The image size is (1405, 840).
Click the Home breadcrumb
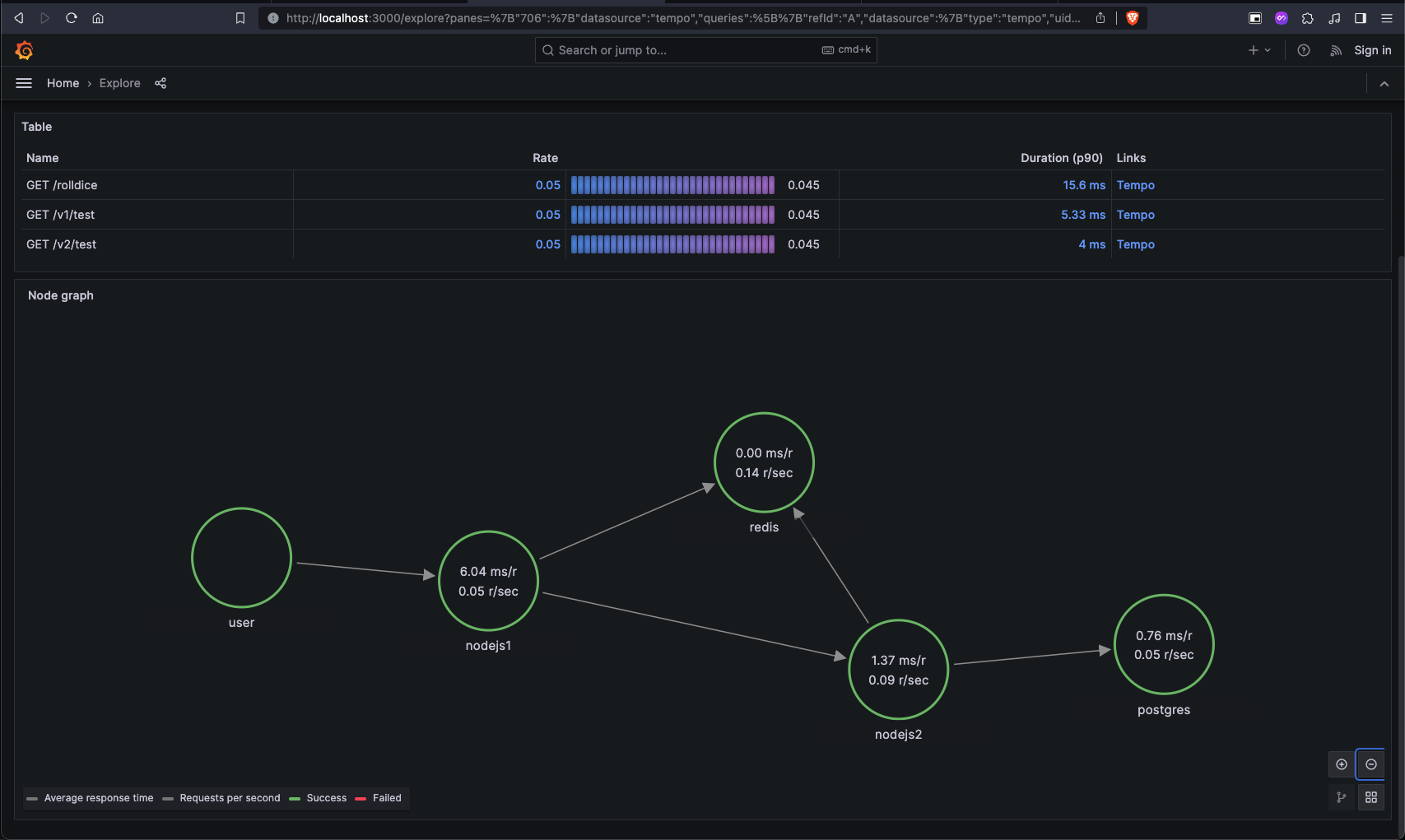[x=63, y=83]
